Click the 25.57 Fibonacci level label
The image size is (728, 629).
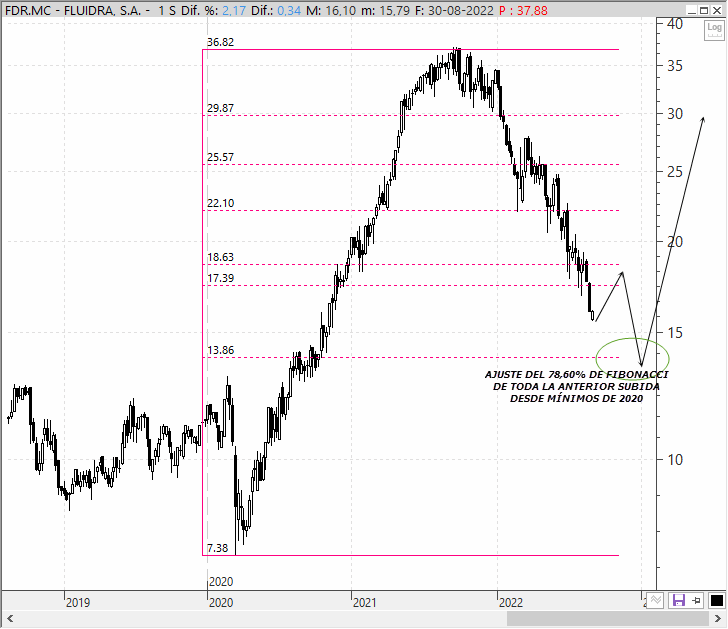tap(221, 157)
